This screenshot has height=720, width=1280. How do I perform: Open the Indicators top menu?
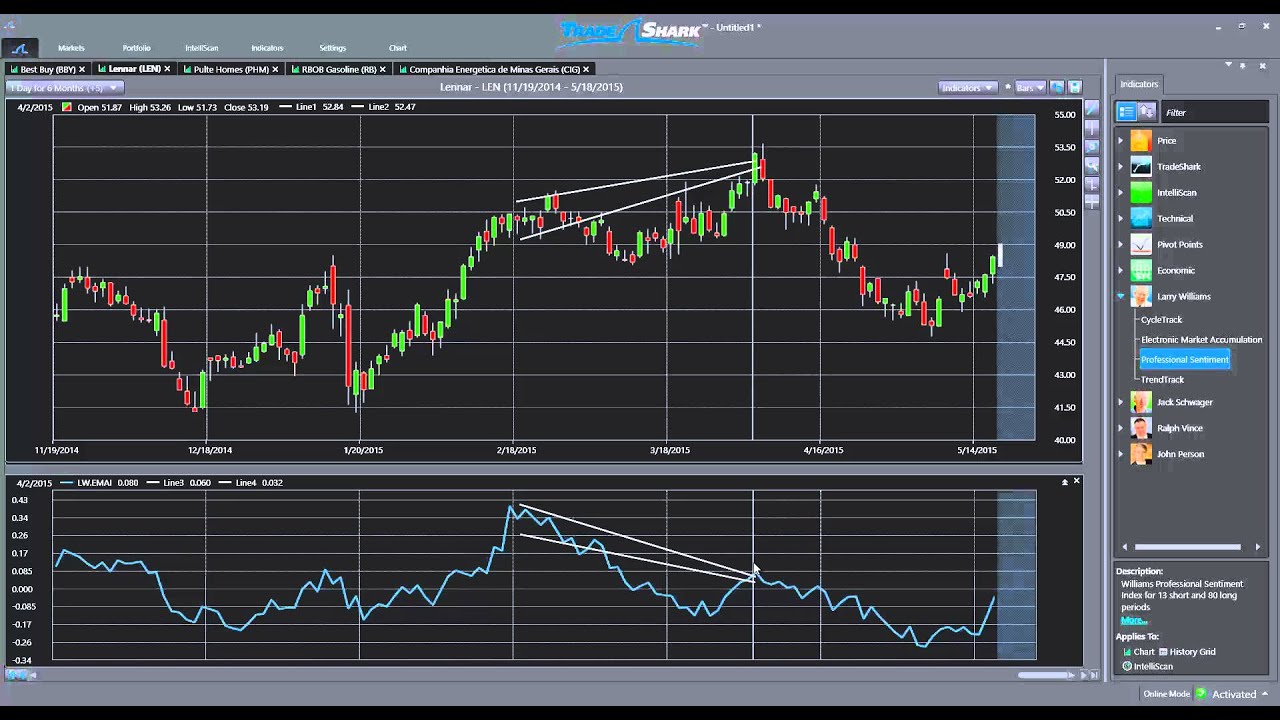pyautogui.click(x=267, y=48)
